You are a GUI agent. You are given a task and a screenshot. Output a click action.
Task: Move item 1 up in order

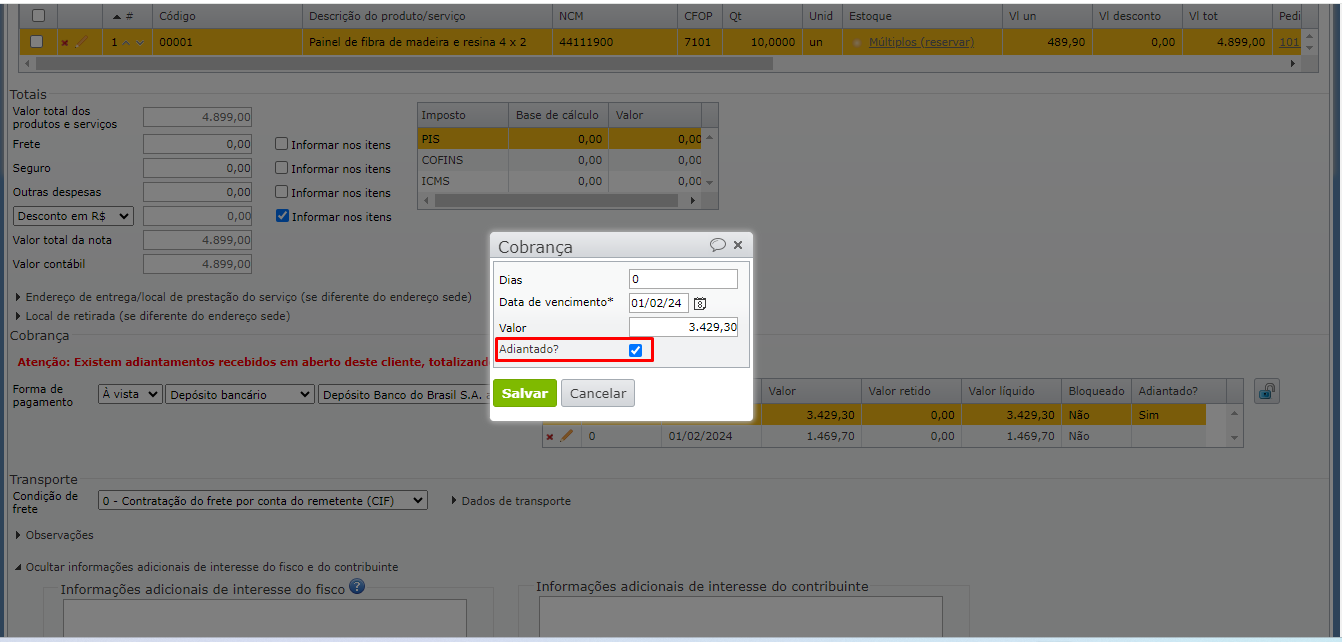pos(126,42)
